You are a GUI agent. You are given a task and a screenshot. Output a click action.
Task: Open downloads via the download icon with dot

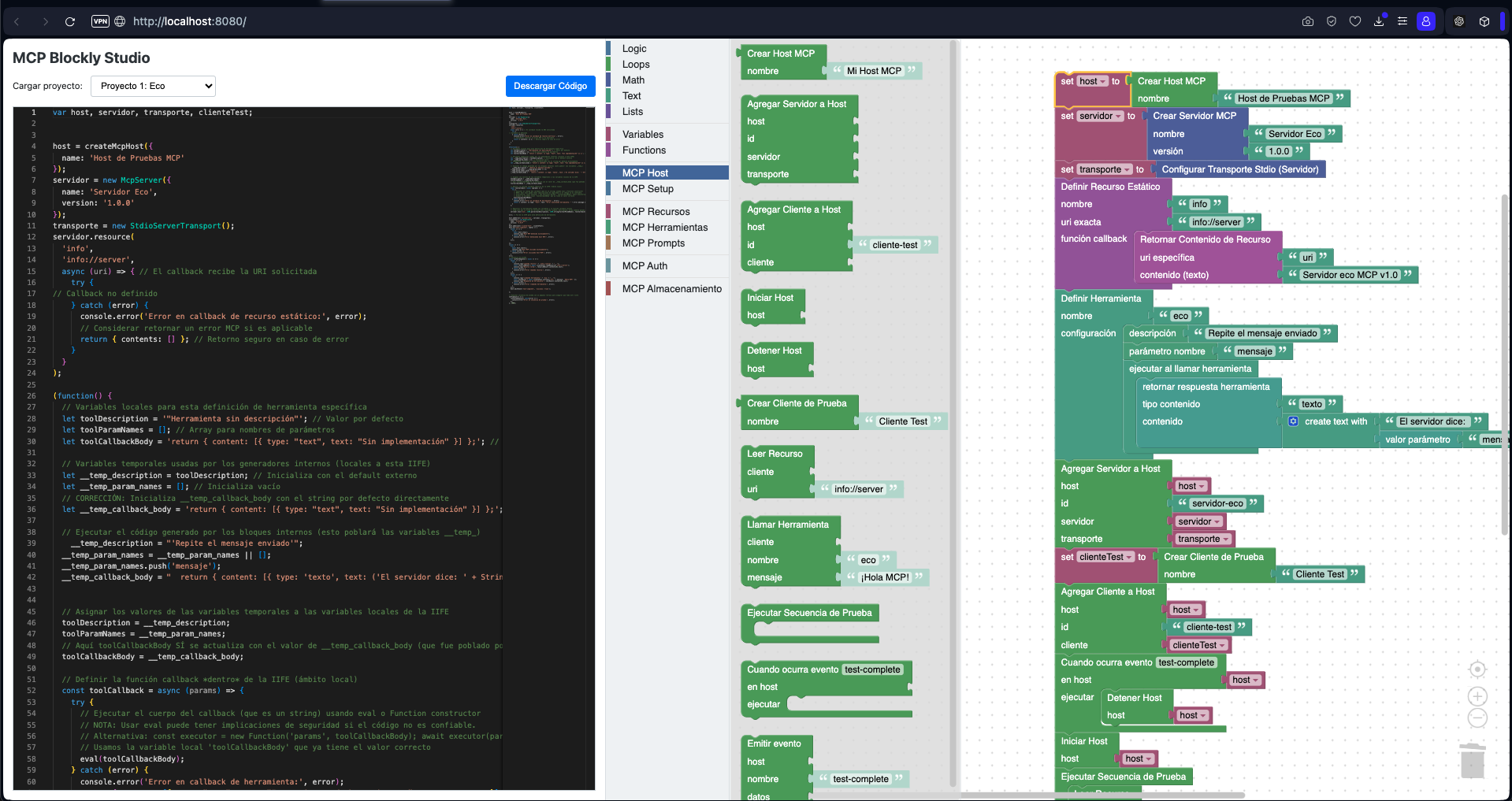(1379, 21)
